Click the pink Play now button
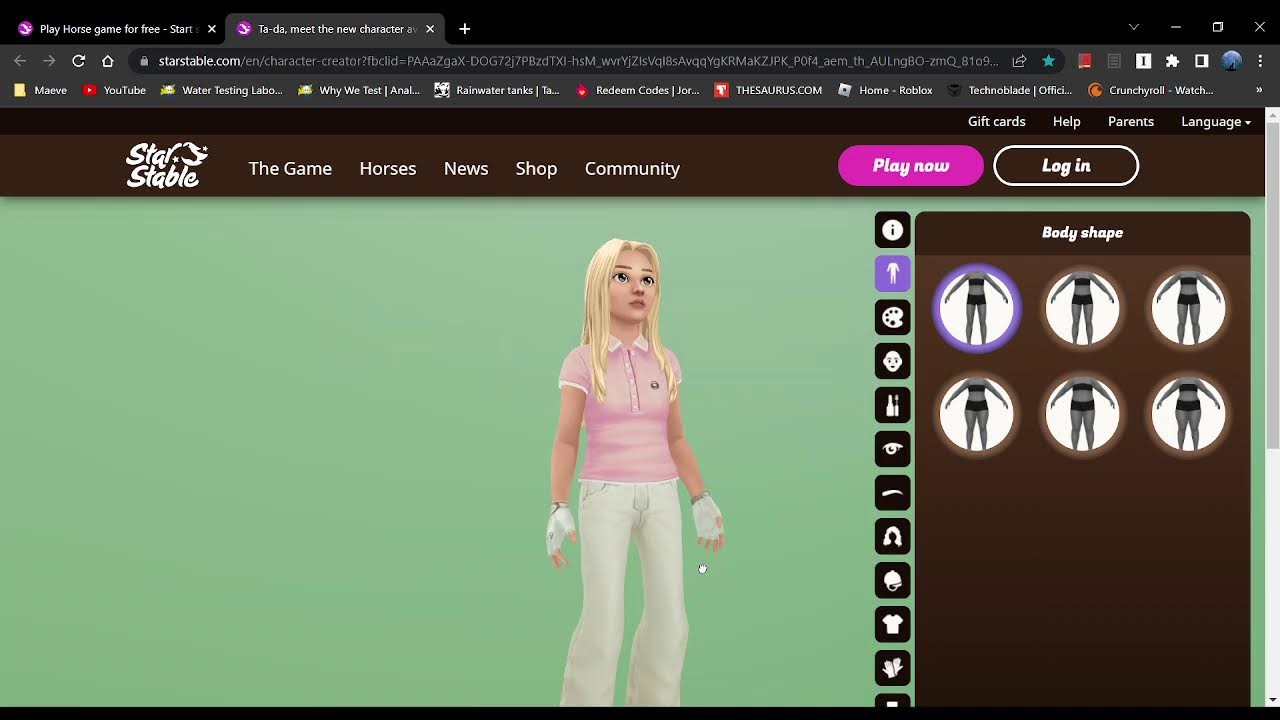The width and height of the screenshot is (1280, 720). (911, 166)
